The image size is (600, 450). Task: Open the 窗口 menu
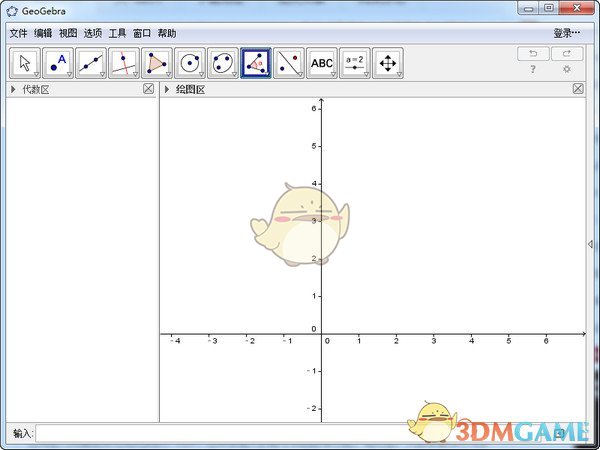(x=142, y=34)
